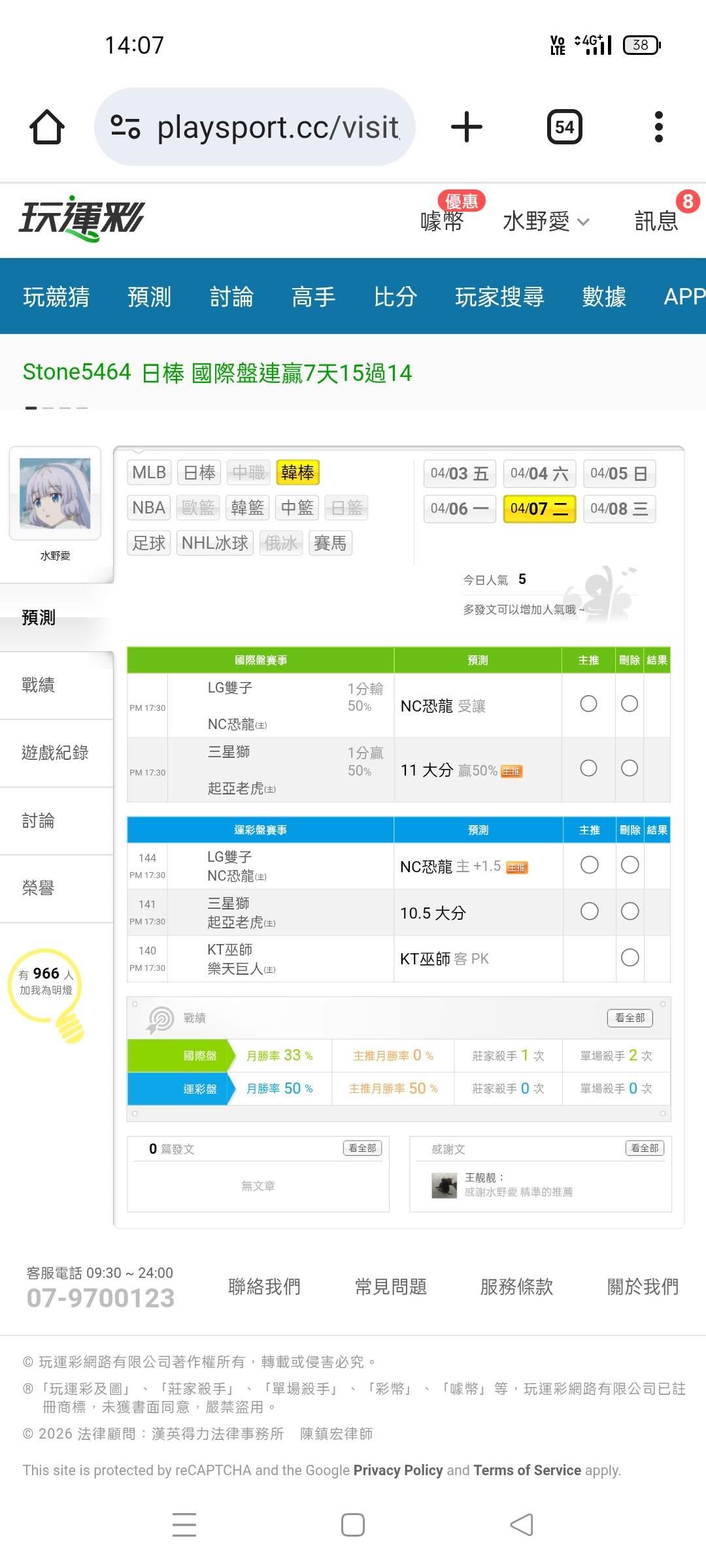Image resolution: width=706 pixels, height=1568 pixels.
Task: Select the 韓棒 league filter
Action: [x=297, y=472]
